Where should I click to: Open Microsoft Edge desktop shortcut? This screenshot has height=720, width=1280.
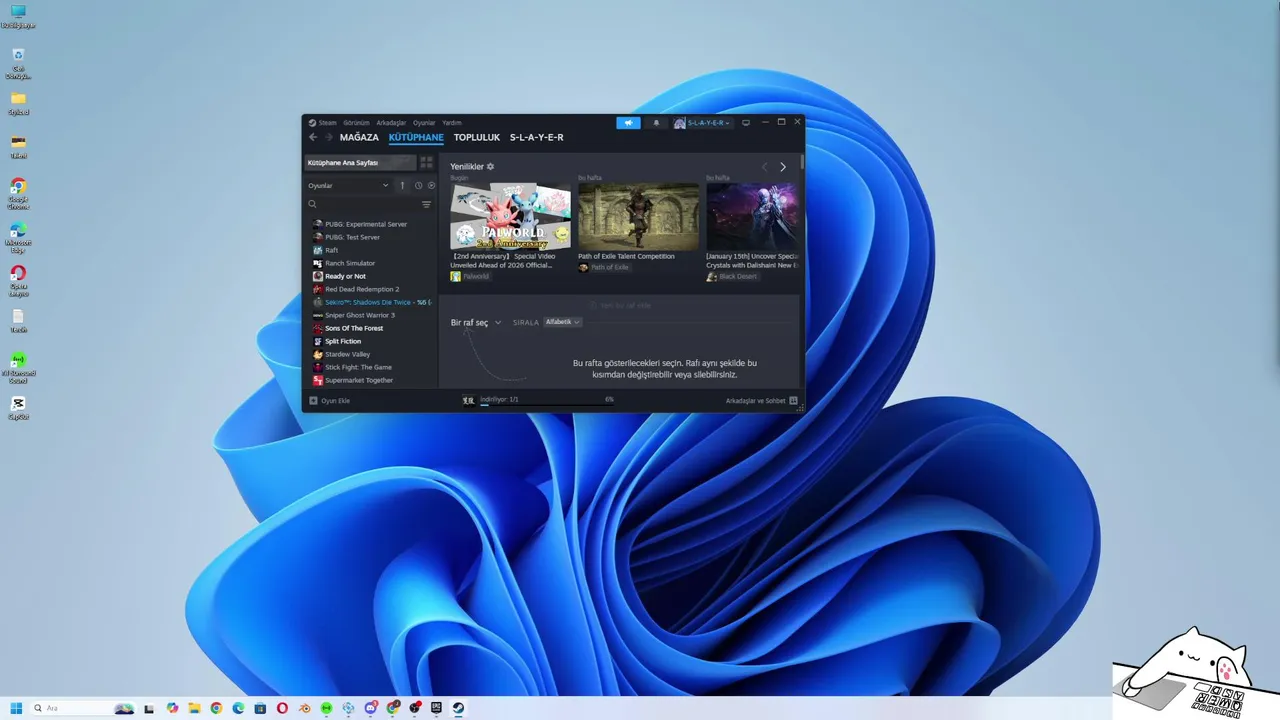pos(18,236)
